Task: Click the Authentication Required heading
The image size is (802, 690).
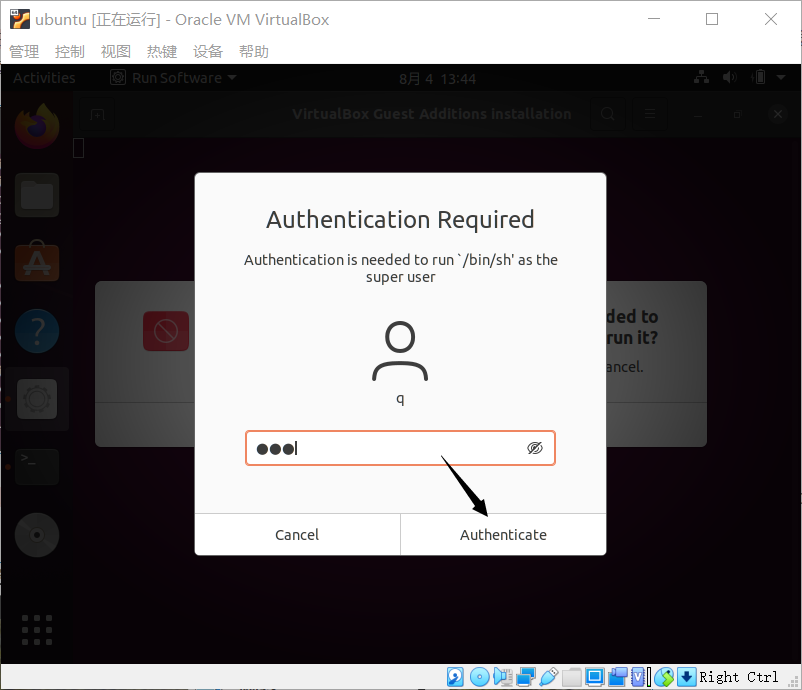Action: 400,219
